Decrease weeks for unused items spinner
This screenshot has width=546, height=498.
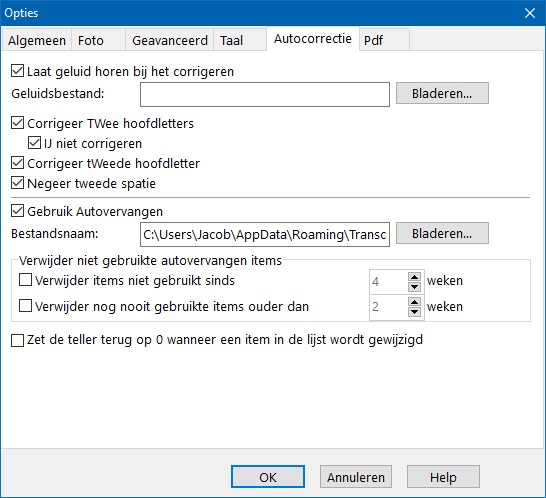(414, 287)
